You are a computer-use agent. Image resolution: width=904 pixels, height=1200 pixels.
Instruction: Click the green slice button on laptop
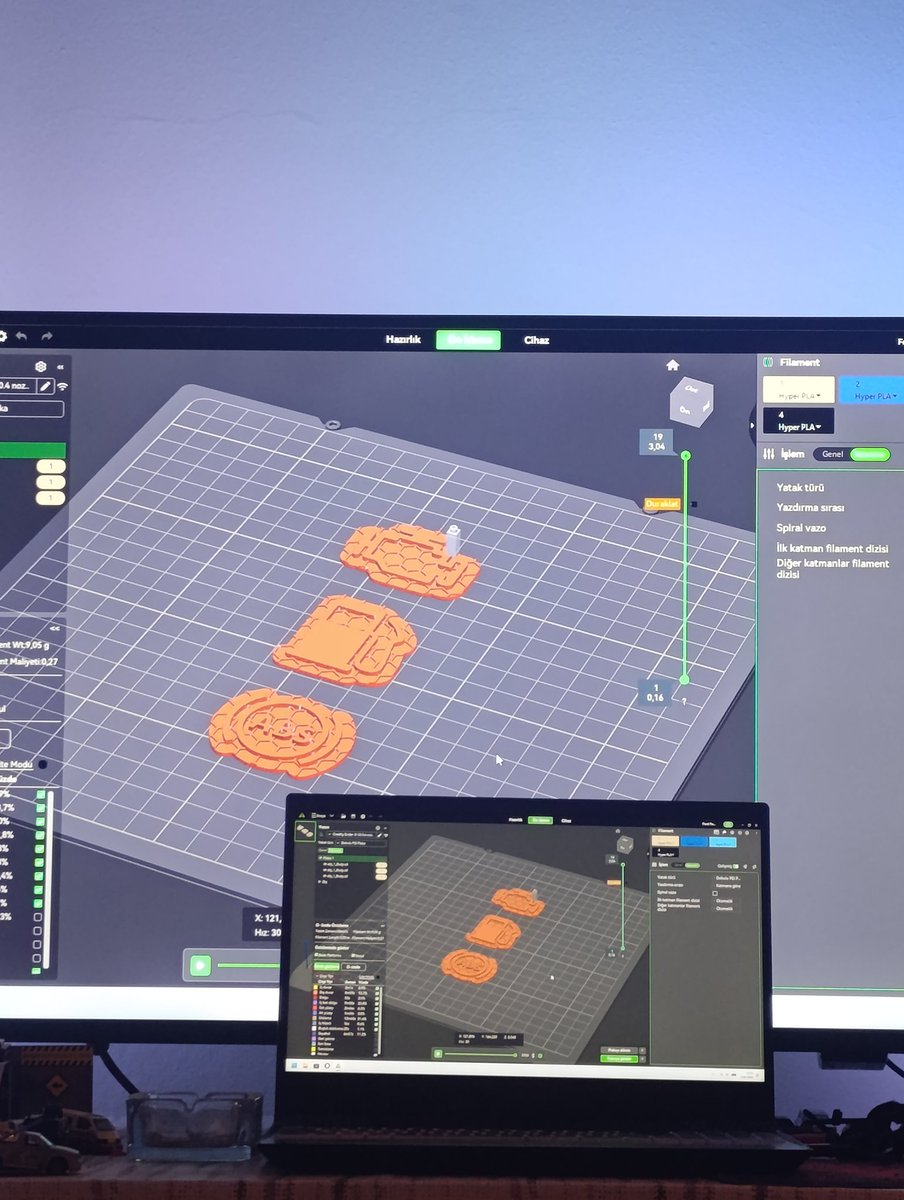[619, 1059]
